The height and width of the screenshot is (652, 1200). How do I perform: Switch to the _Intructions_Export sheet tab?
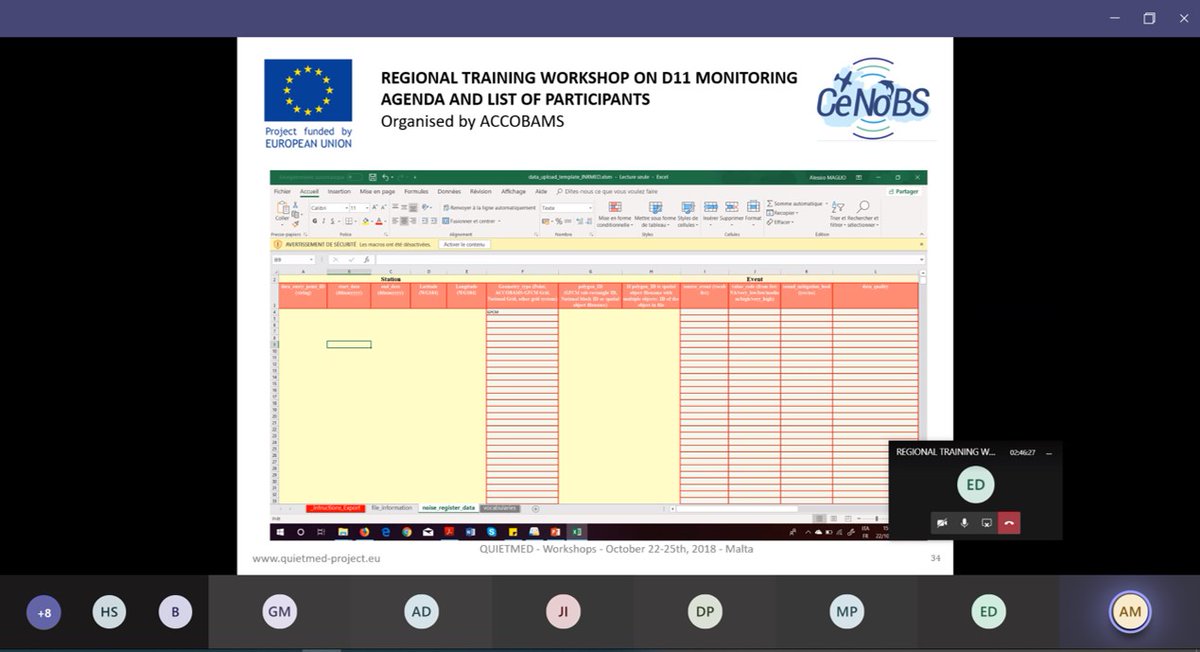pyautogui.click(x=335, y=508)
